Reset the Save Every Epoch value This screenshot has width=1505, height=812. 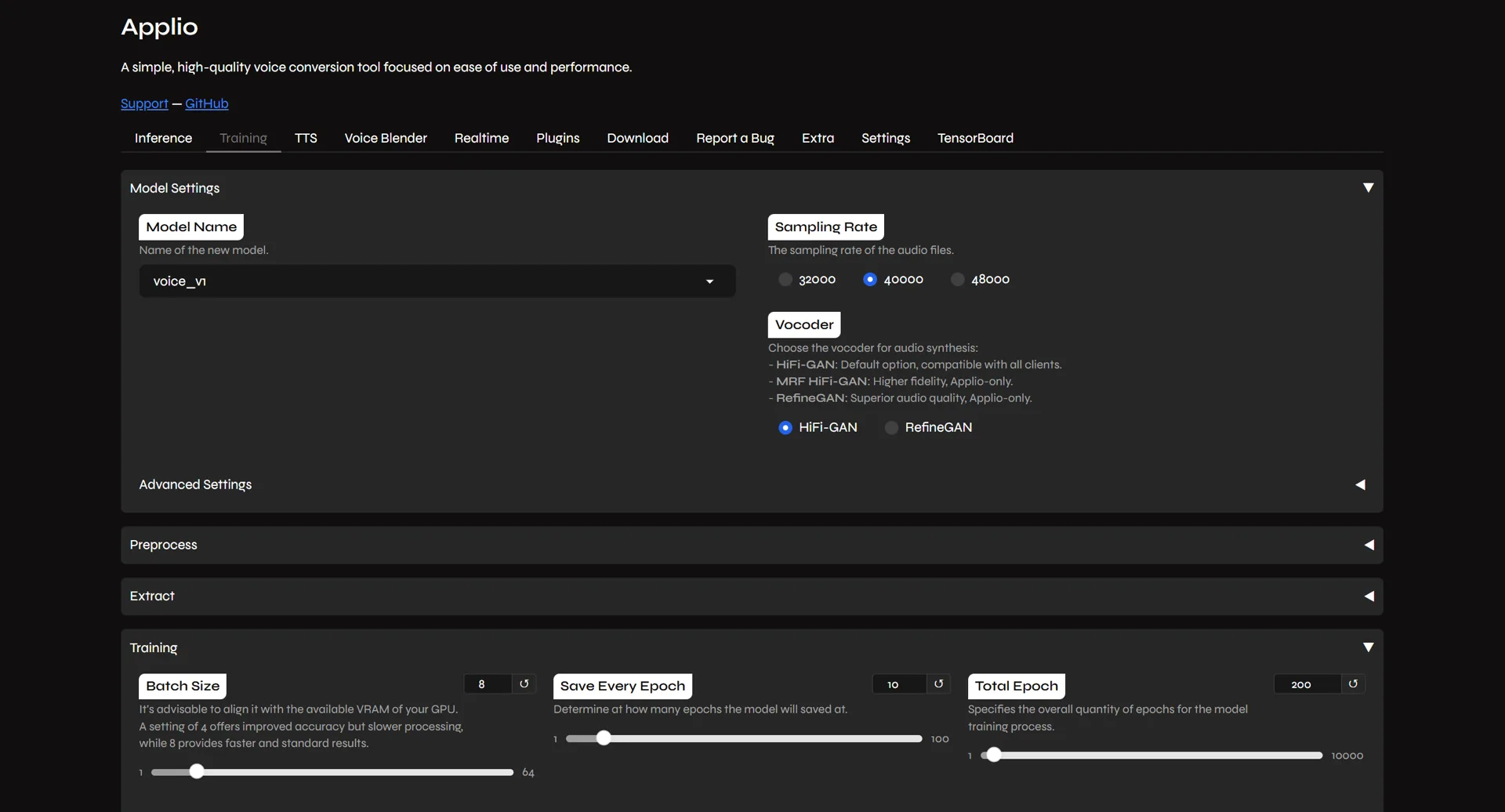(938, 684)
